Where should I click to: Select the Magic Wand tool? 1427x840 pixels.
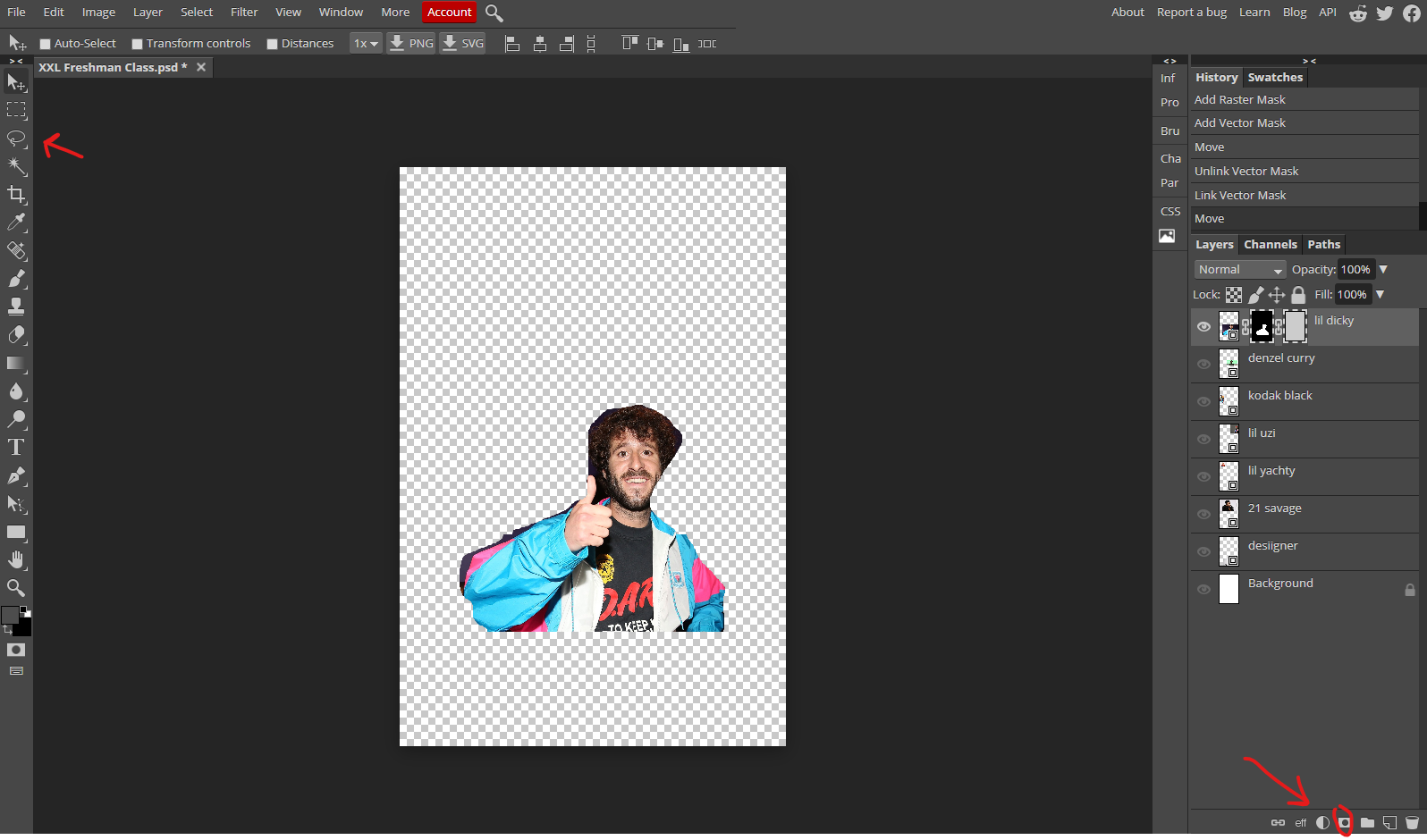click(16, 166)
